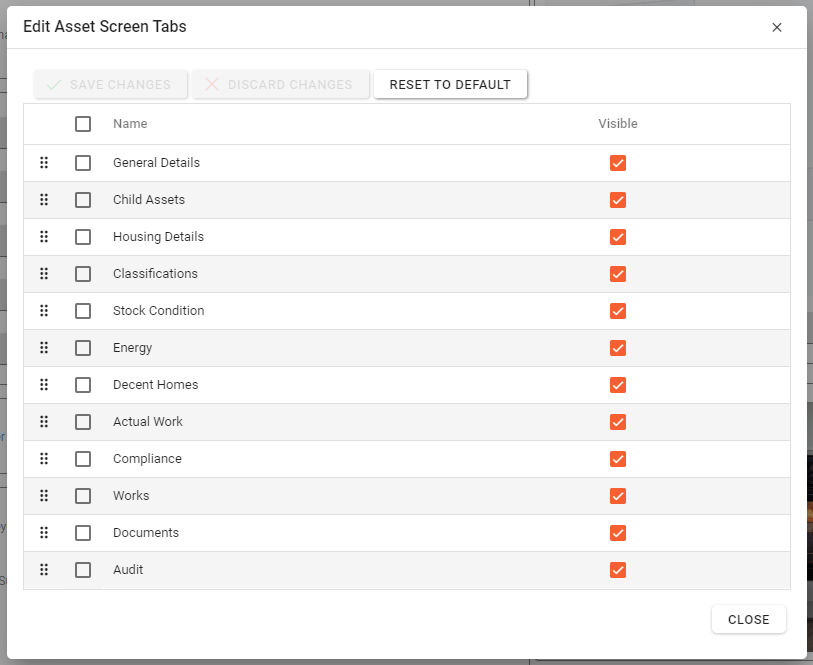Viewport: 813px width, 665px height.
Task: Uncheck Visible for the Works tab
Action: pyautogui.click(x=618, y=496)
